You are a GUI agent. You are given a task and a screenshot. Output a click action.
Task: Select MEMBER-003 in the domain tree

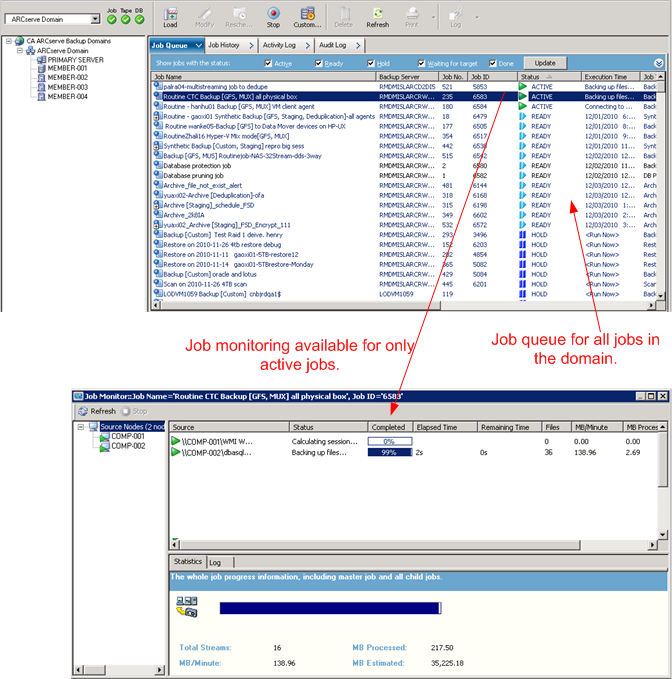67,87
